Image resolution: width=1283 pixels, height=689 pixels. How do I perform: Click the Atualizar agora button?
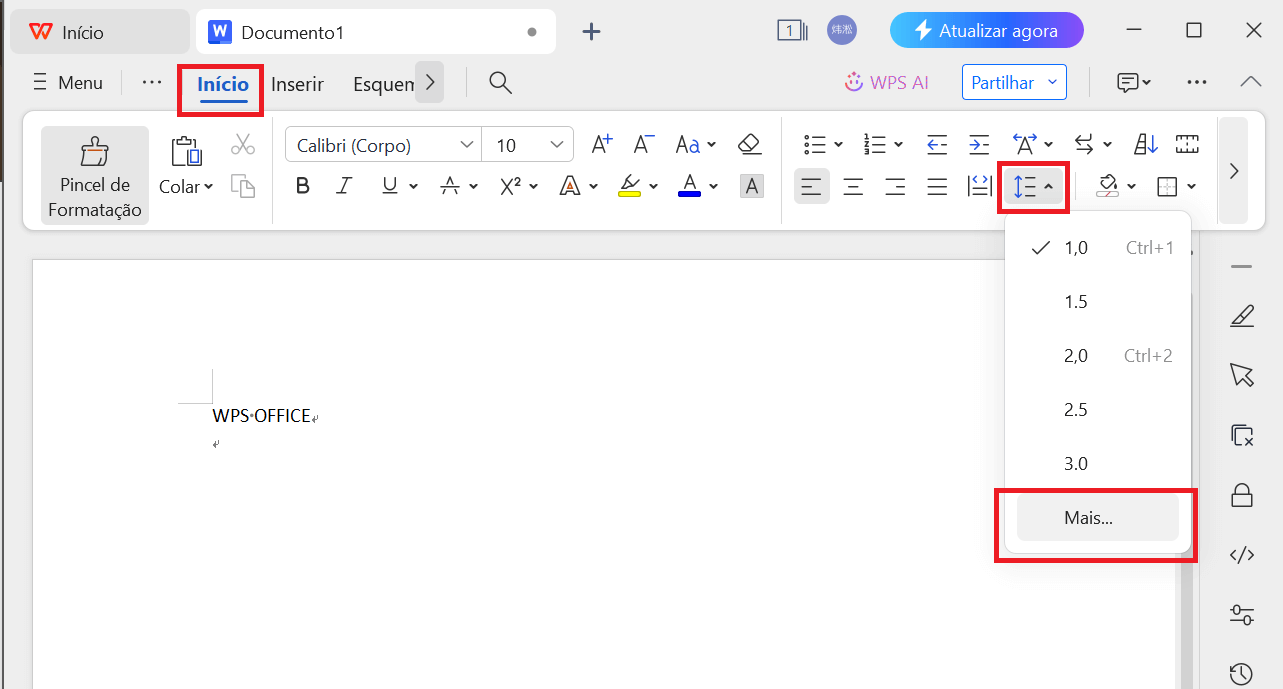pyautogui.click(x=987, y=30)
